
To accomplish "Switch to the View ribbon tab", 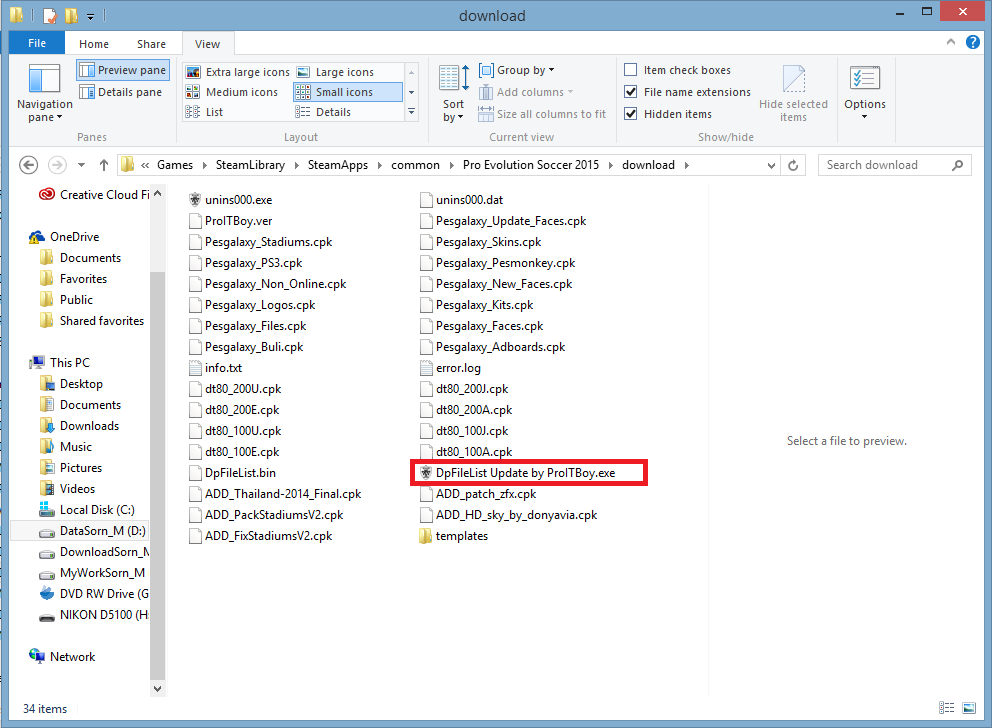I will pyautogui.click(x=207, y=44).
